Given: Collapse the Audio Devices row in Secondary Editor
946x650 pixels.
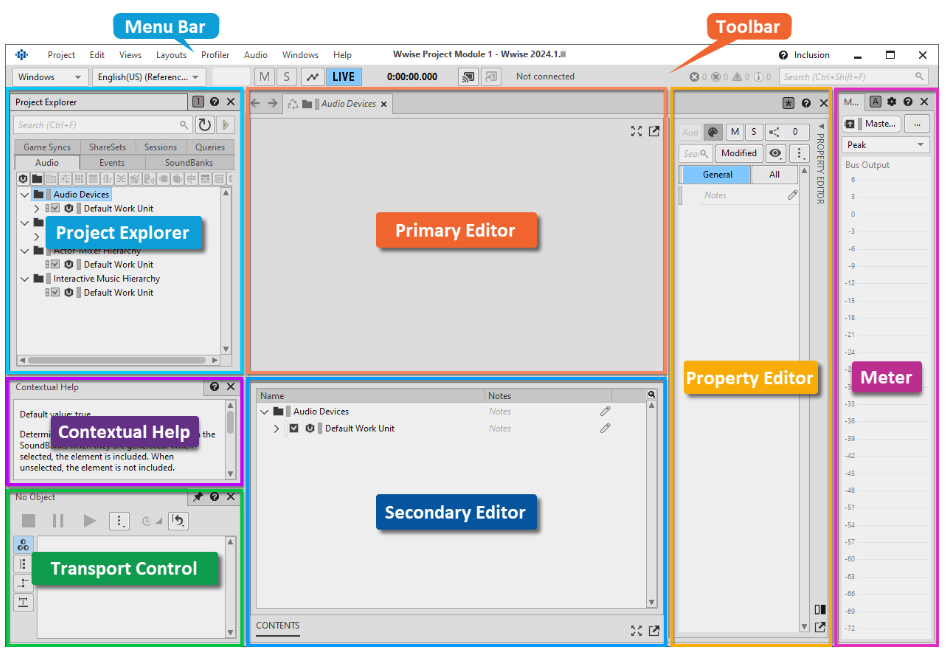Looking at the screenshot, I should coord(264,412).
